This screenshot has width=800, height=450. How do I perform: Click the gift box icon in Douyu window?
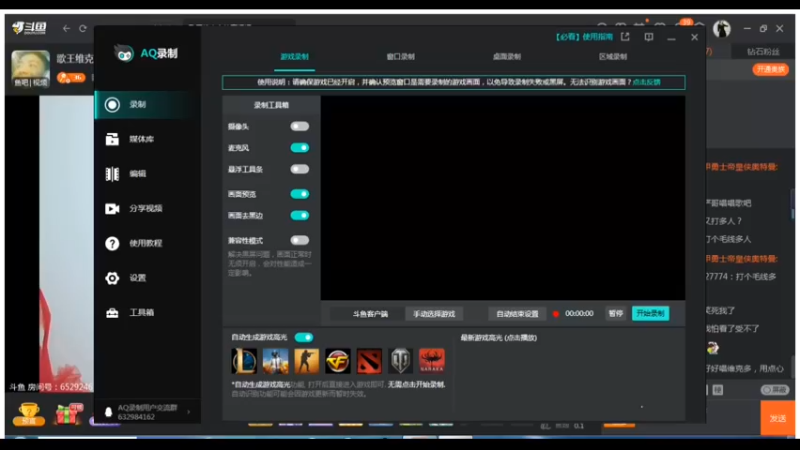[69, 414]
